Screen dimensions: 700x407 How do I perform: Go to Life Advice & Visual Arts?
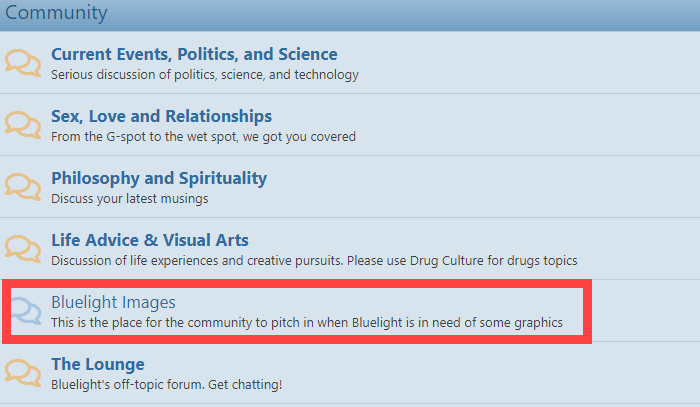pos(150,240)
